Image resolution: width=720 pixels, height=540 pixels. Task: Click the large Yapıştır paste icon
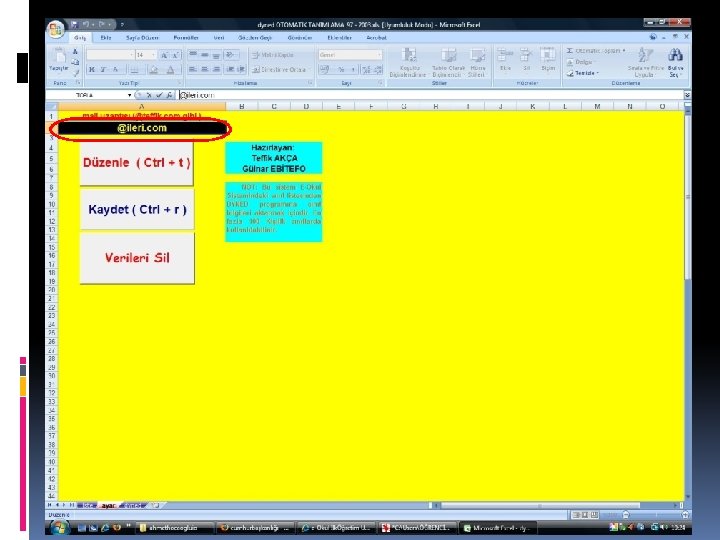tap(59, 57)
